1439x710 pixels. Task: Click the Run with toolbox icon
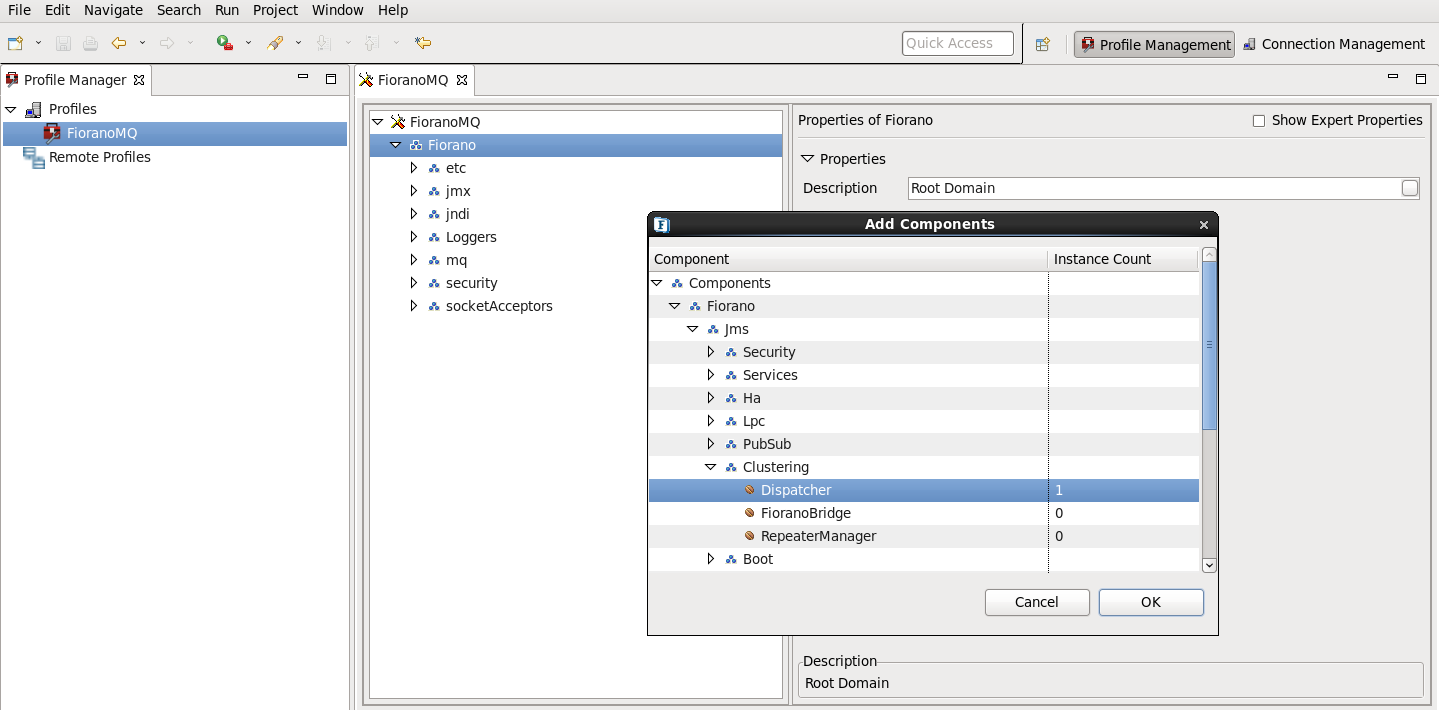(x=225, y=43)
